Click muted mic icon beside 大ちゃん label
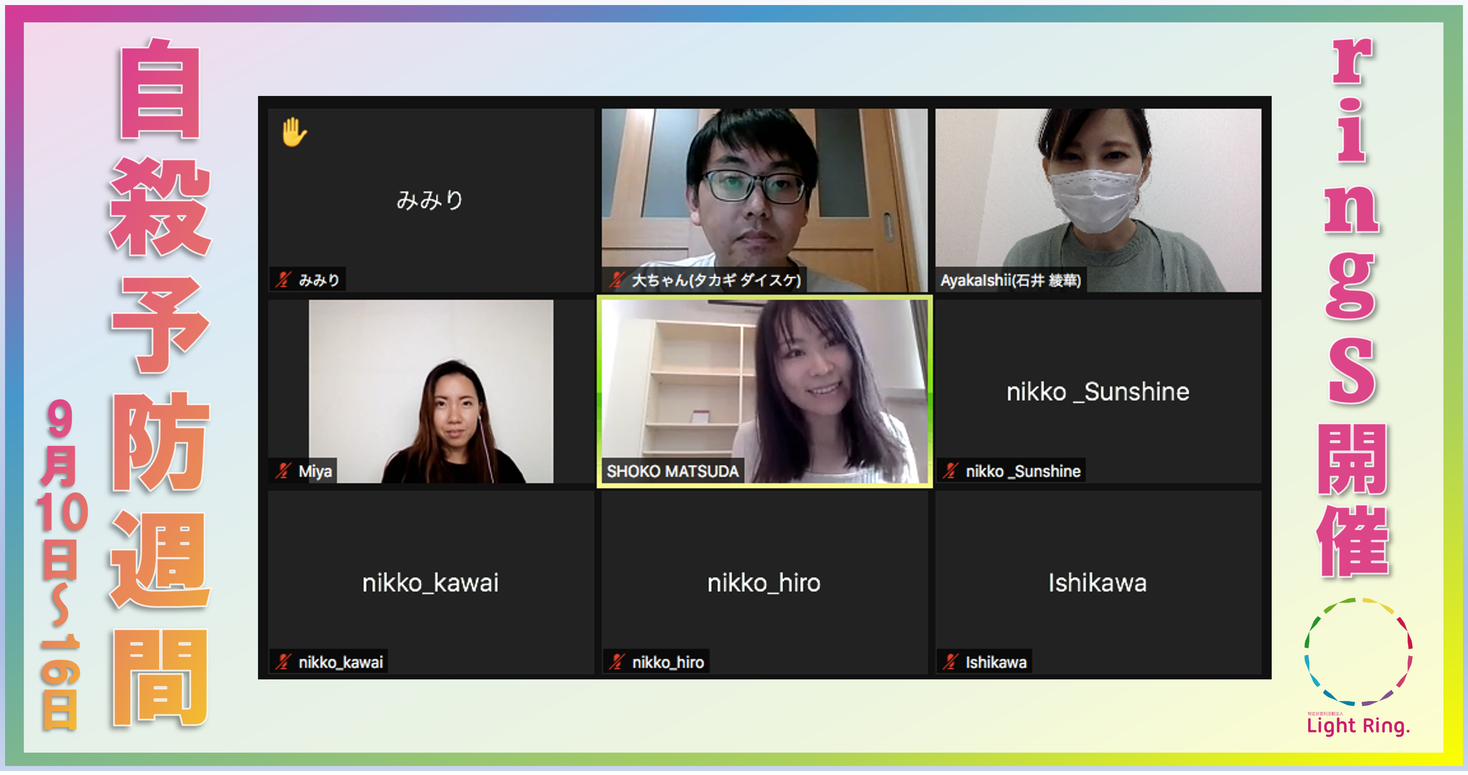This screenshot has height=775, width=1468. [617, 281]
